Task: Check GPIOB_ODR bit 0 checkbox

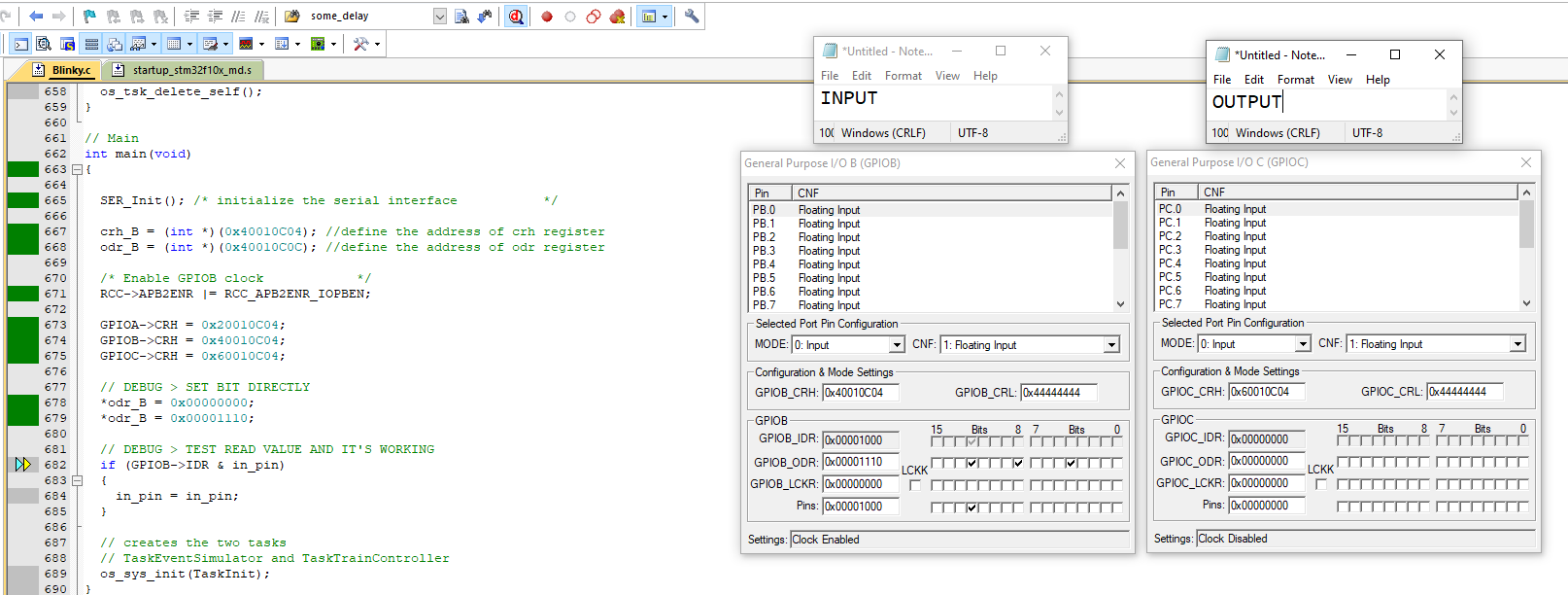Action: [x=1117, y=463]
